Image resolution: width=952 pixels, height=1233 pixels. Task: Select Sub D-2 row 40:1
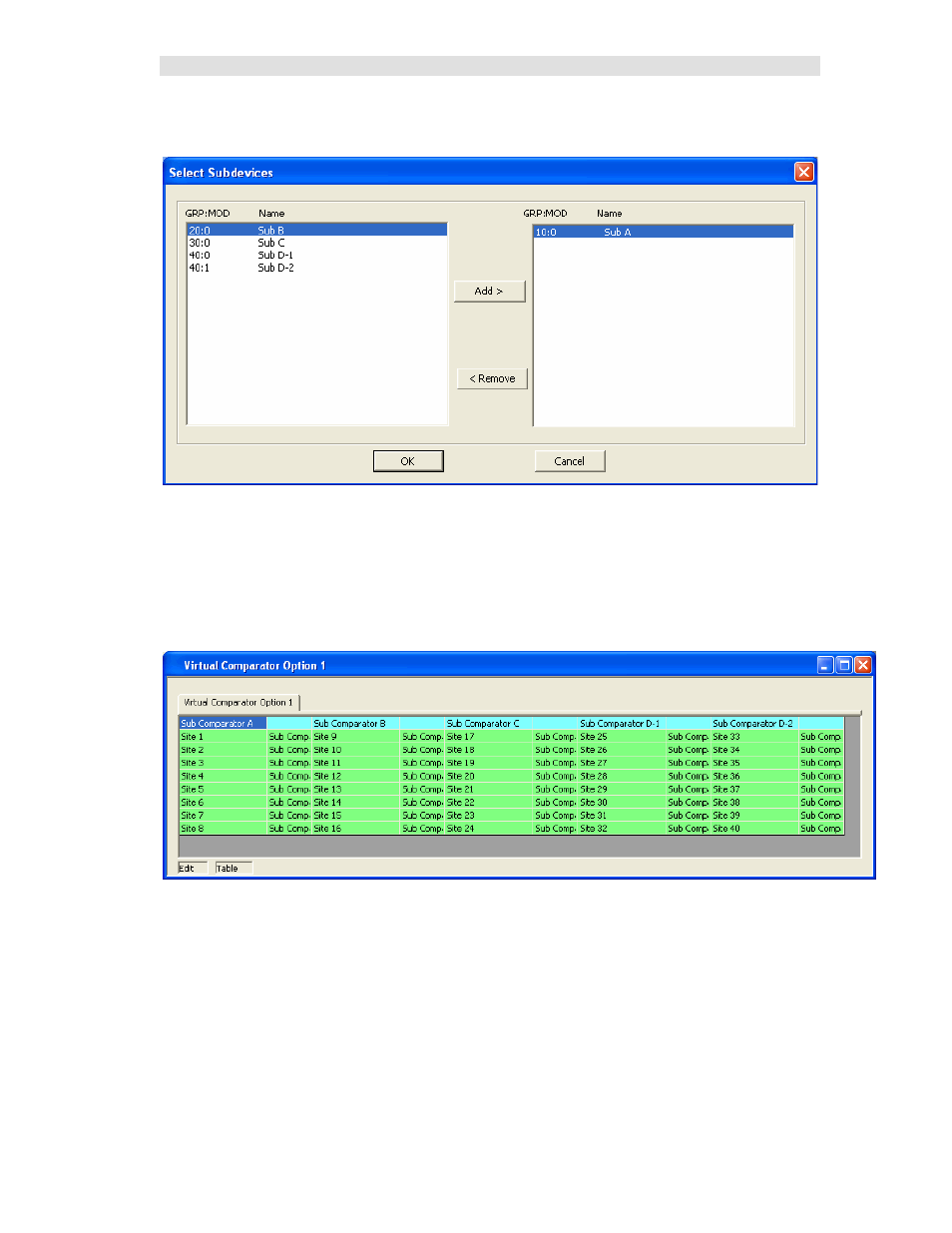click(316, 268)
